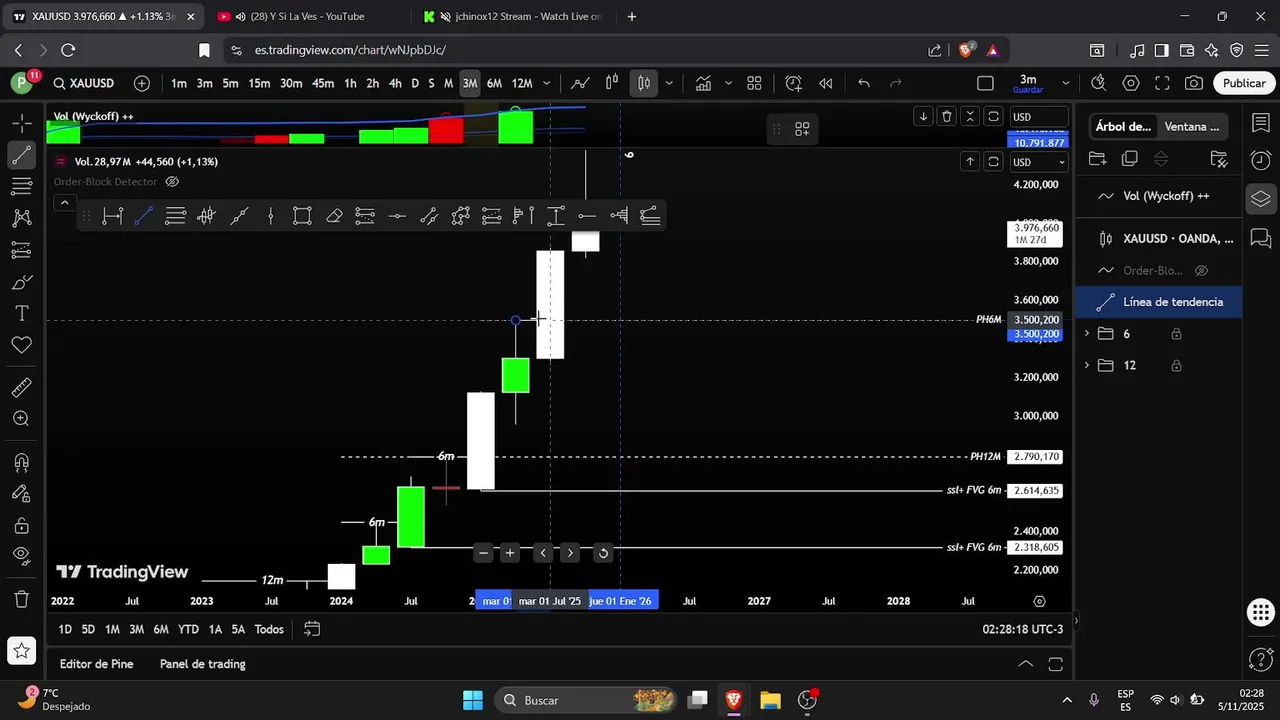Toggle hide all drawings eye icon
This screenshot has height=720, width=1280.
[x=21, y=556]
